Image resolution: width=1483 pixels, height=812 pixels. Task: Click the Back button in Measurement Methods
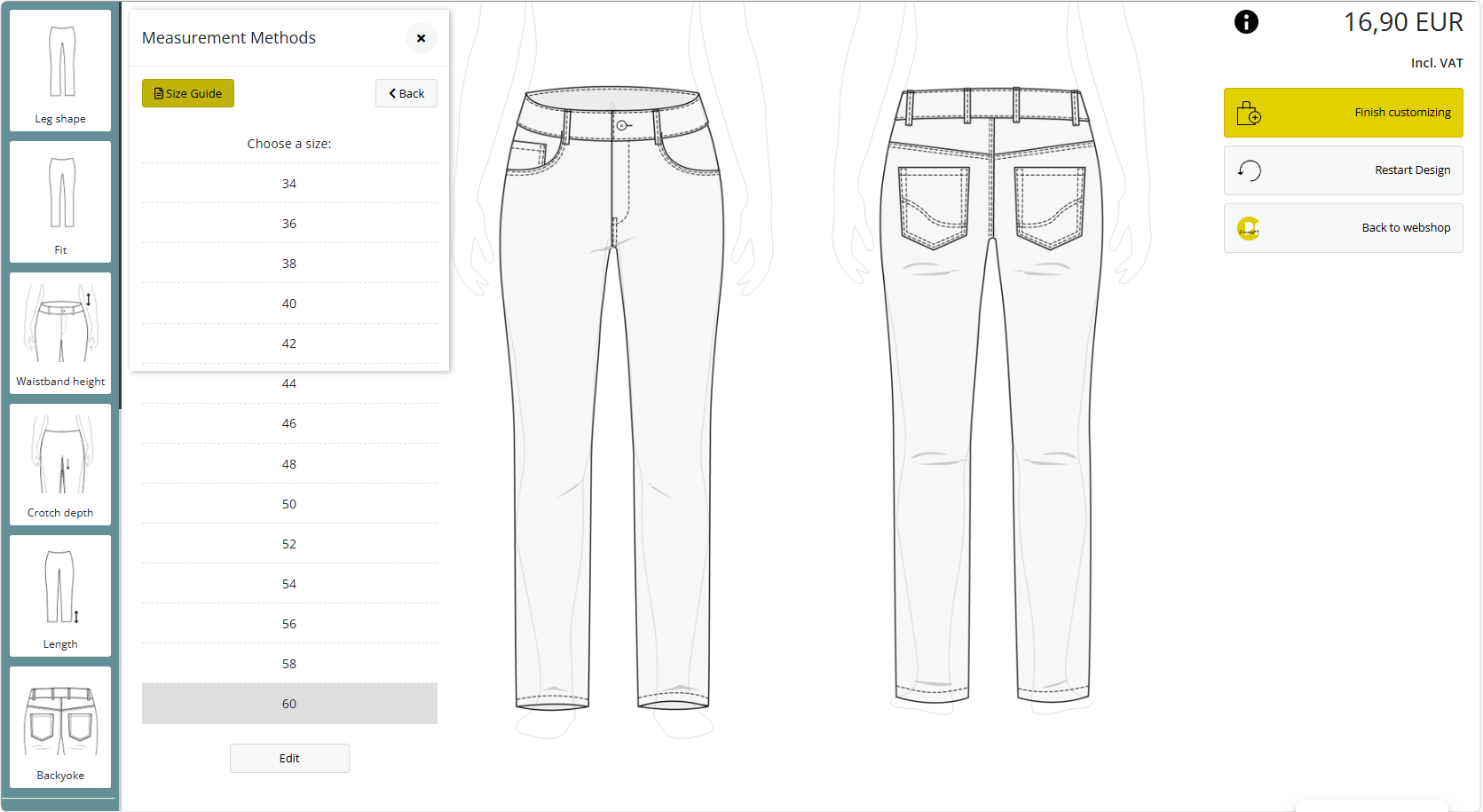406,93
